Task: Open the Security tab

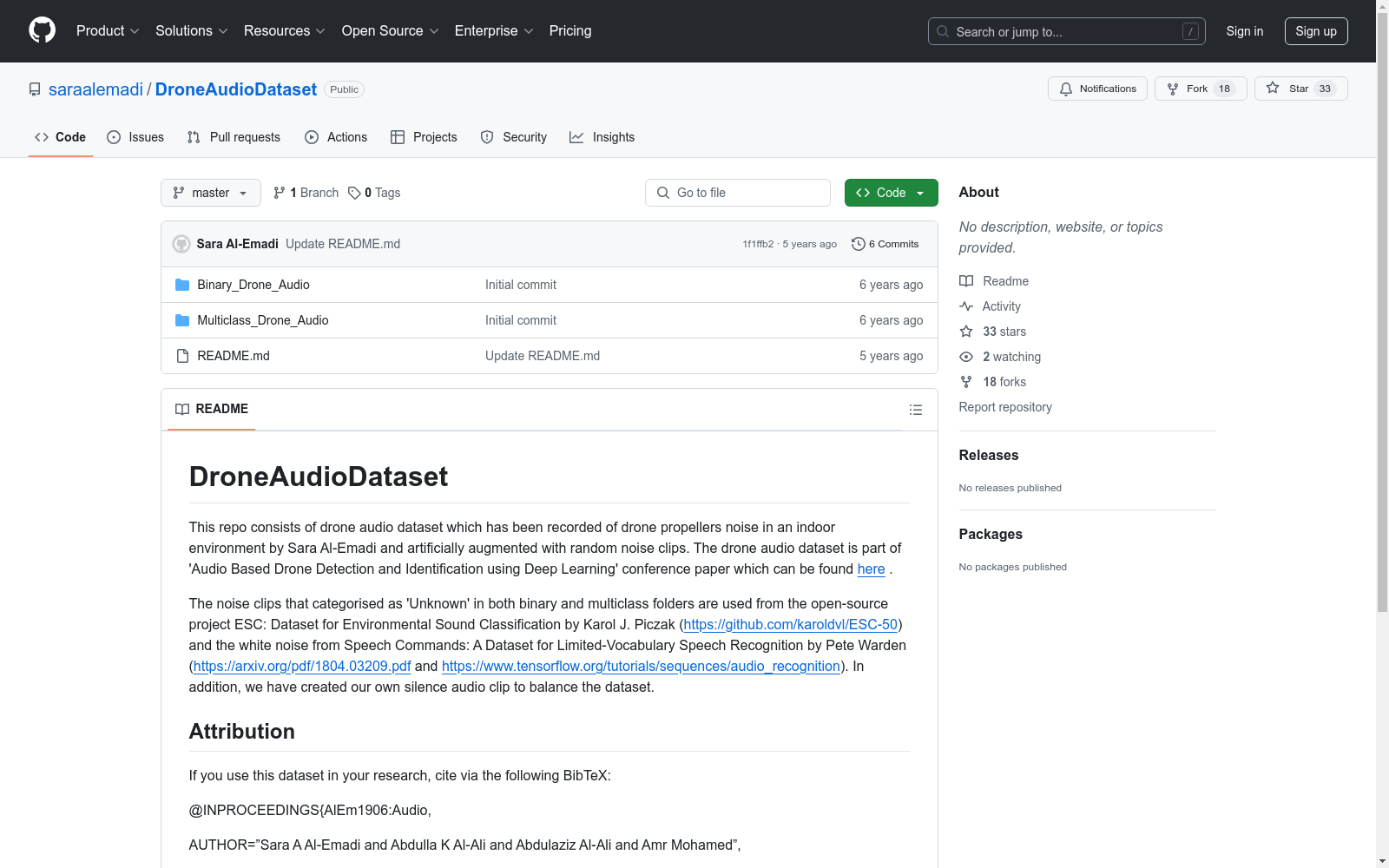Action: coord(514,137)
